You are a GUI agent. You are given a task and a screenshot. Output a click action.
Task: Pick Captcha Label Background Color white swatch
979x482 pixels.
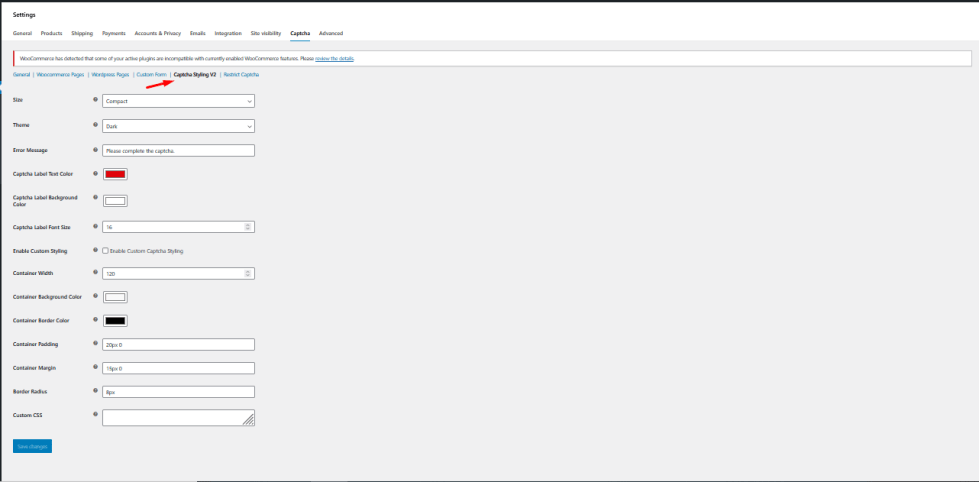[115, 201]
